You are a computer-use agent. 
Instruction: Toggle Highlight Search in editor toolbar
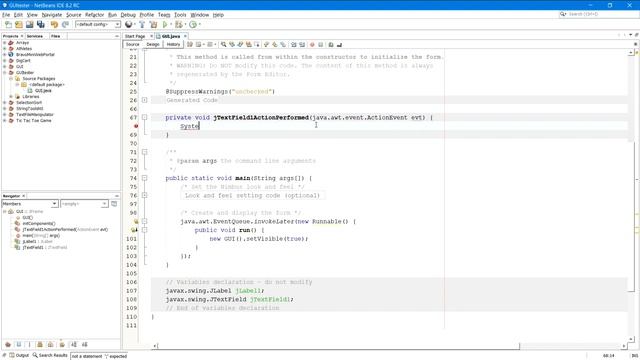(248, 44)
